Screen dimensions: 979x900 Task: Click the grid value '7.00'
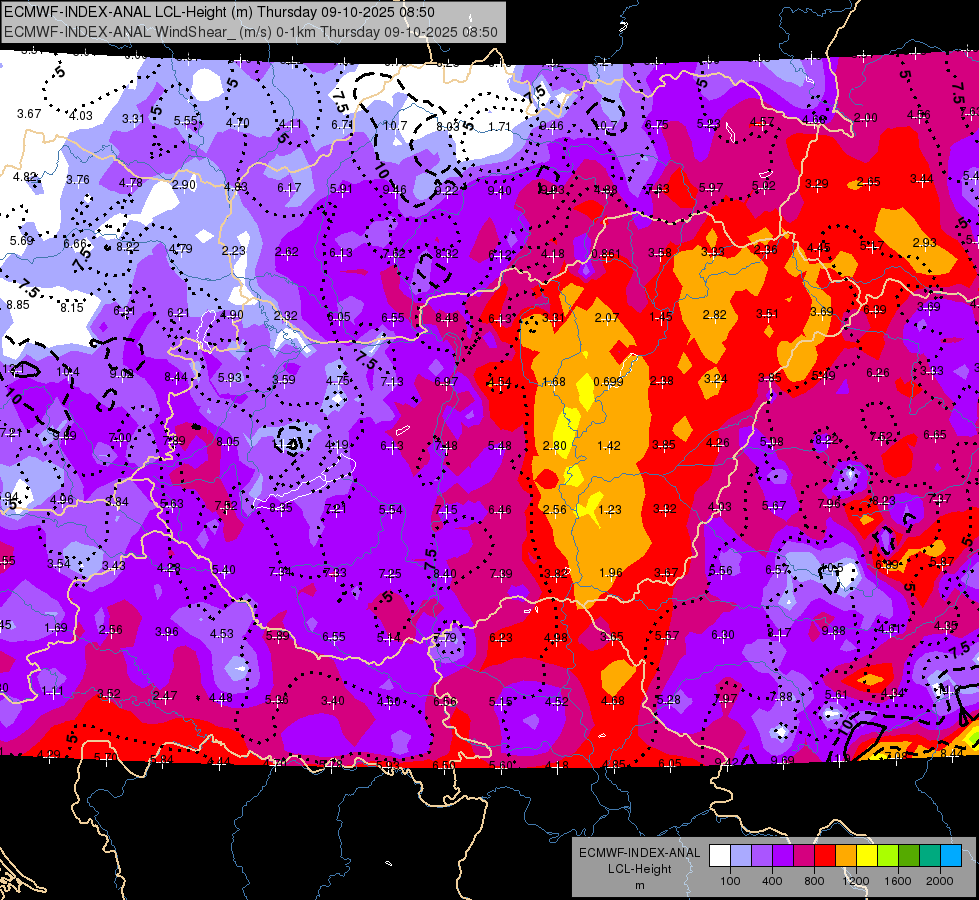[121, 438]
